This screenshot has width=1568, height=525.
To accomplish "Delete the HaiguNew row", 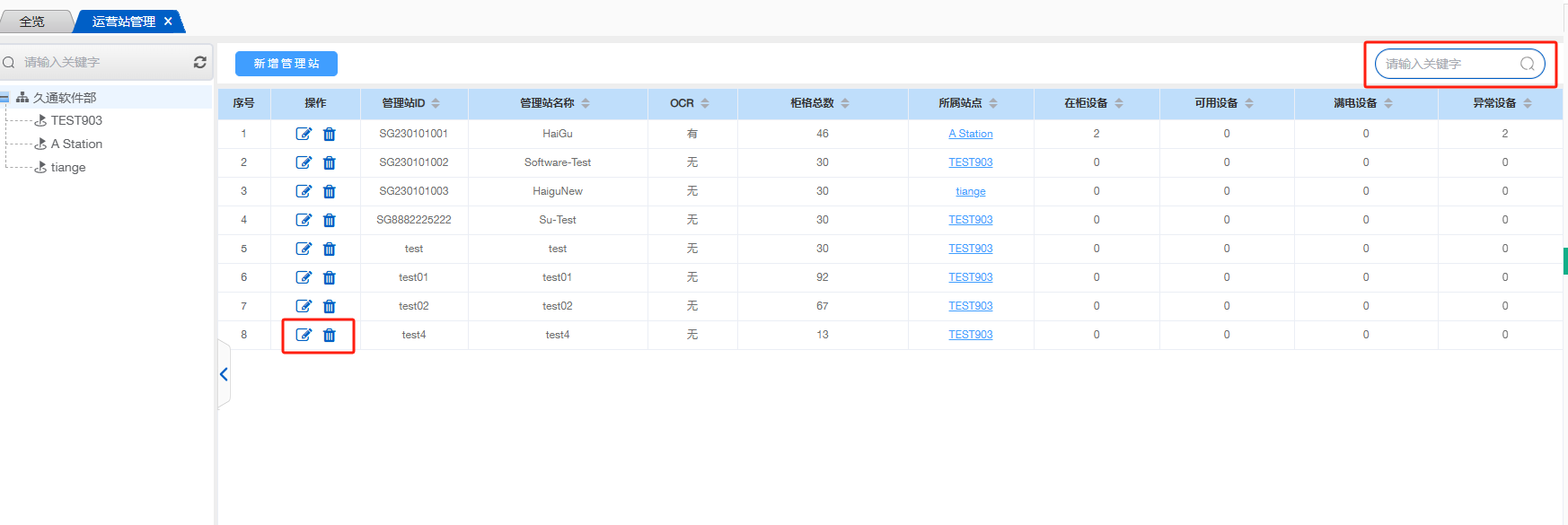I will 330,191.
